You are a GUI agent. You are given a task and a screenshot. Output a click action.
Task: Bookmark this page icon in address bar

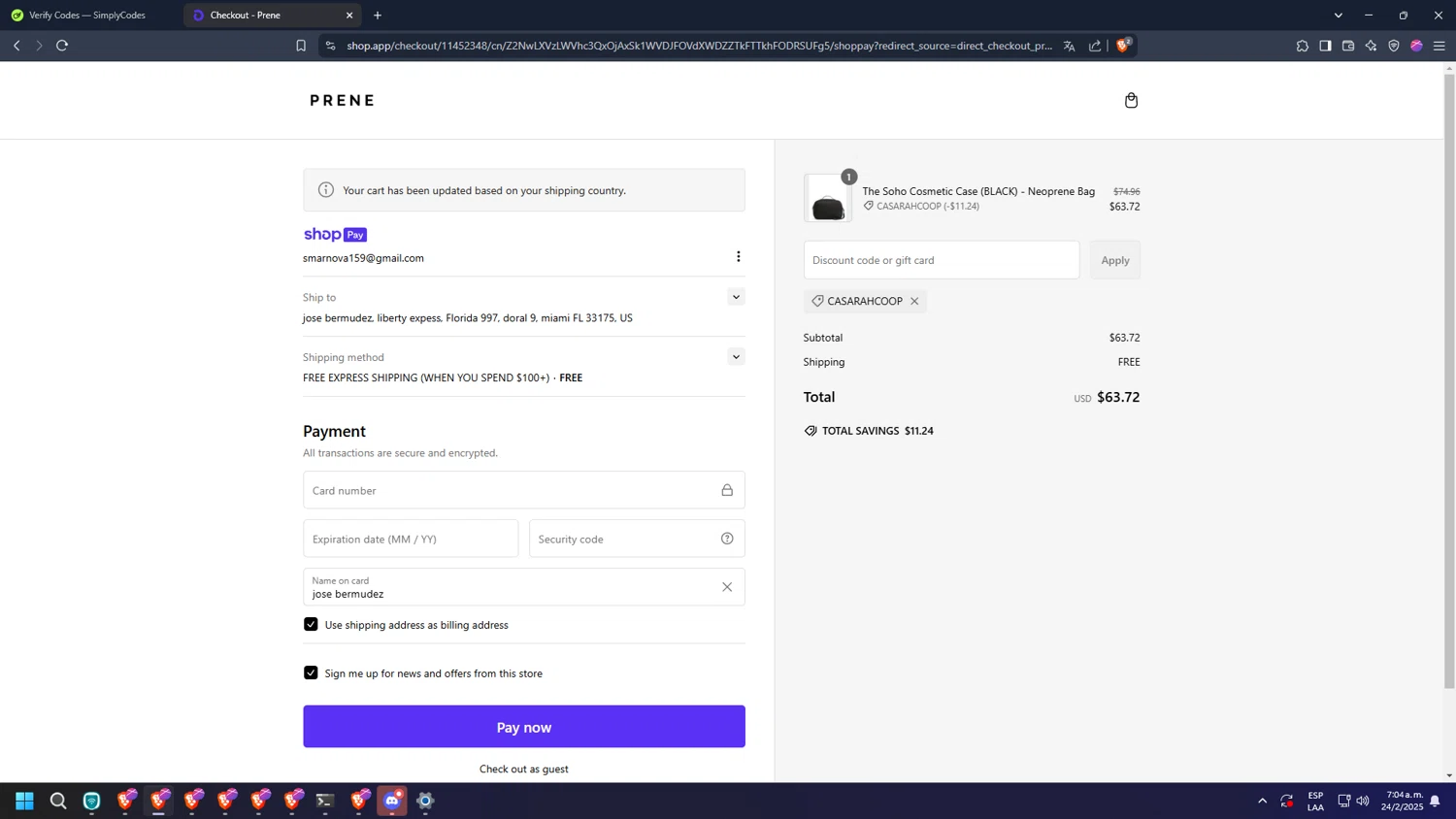pyautogui.click(x=301, y=46)
